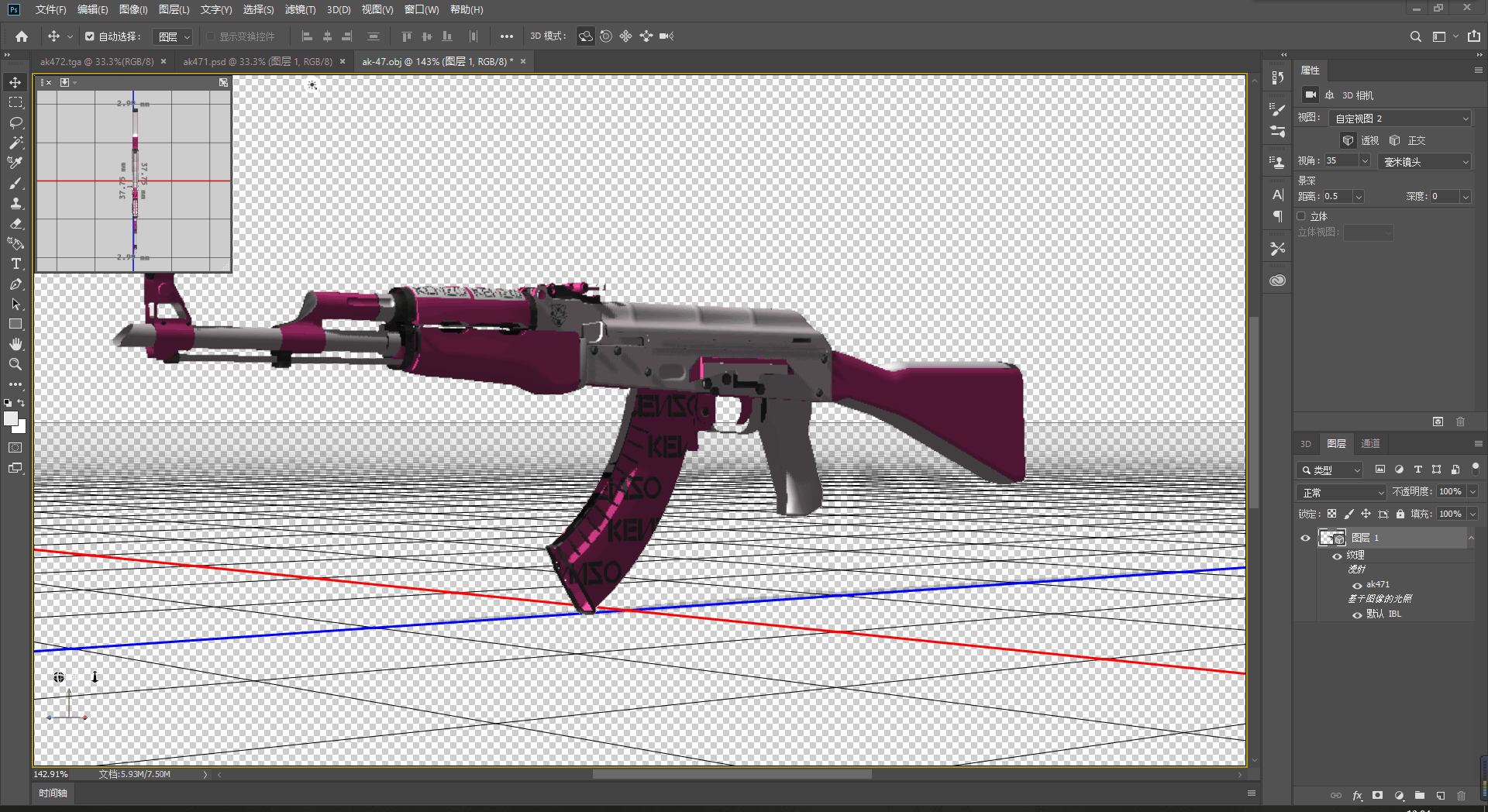Open the Properties panel flyout menu
1488x812 pixels.
click(x=1478, y=71)
